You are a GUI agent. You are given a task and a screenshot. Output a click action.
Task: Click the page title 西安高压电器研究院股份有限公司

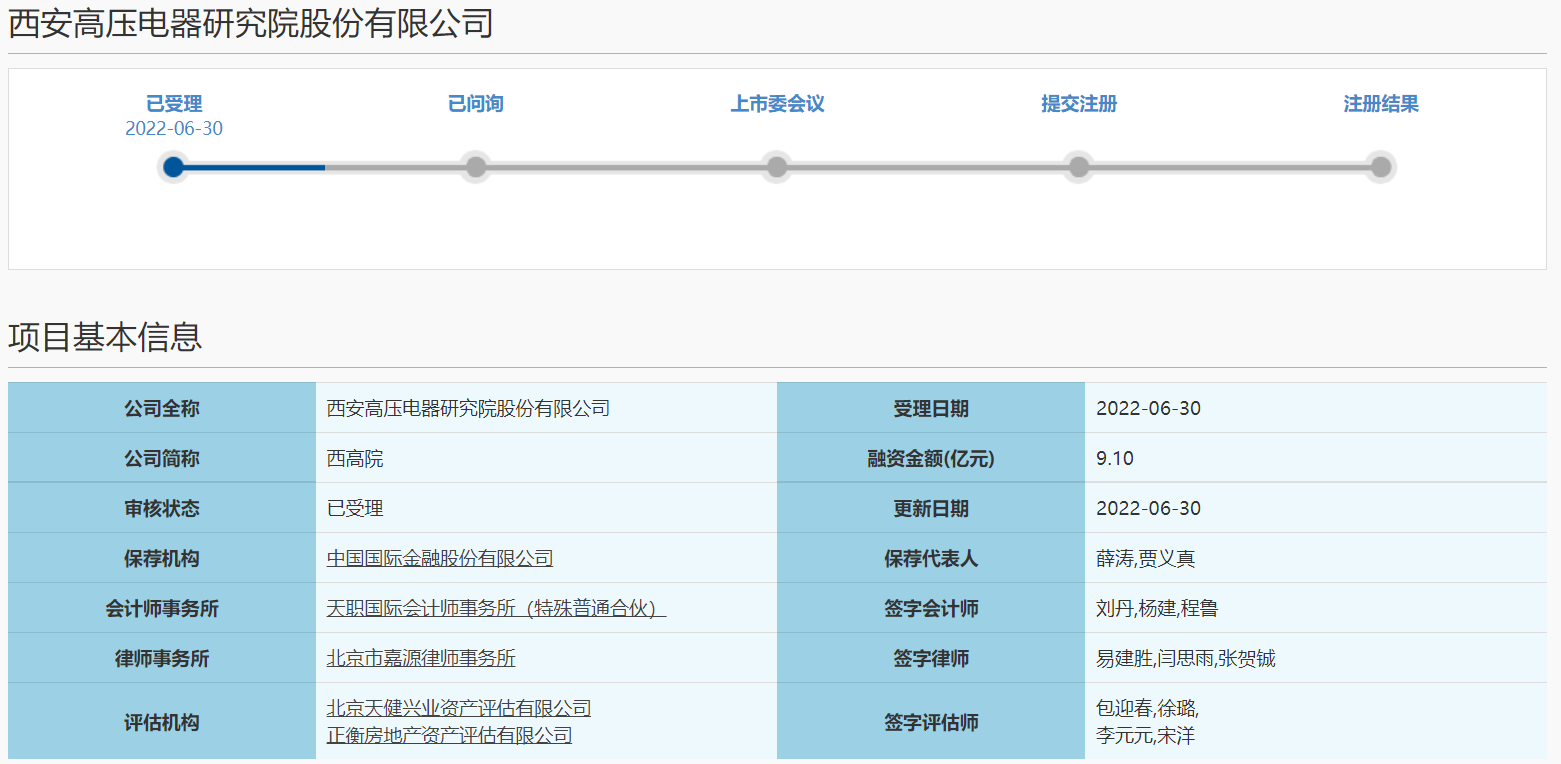pos(251,23)
